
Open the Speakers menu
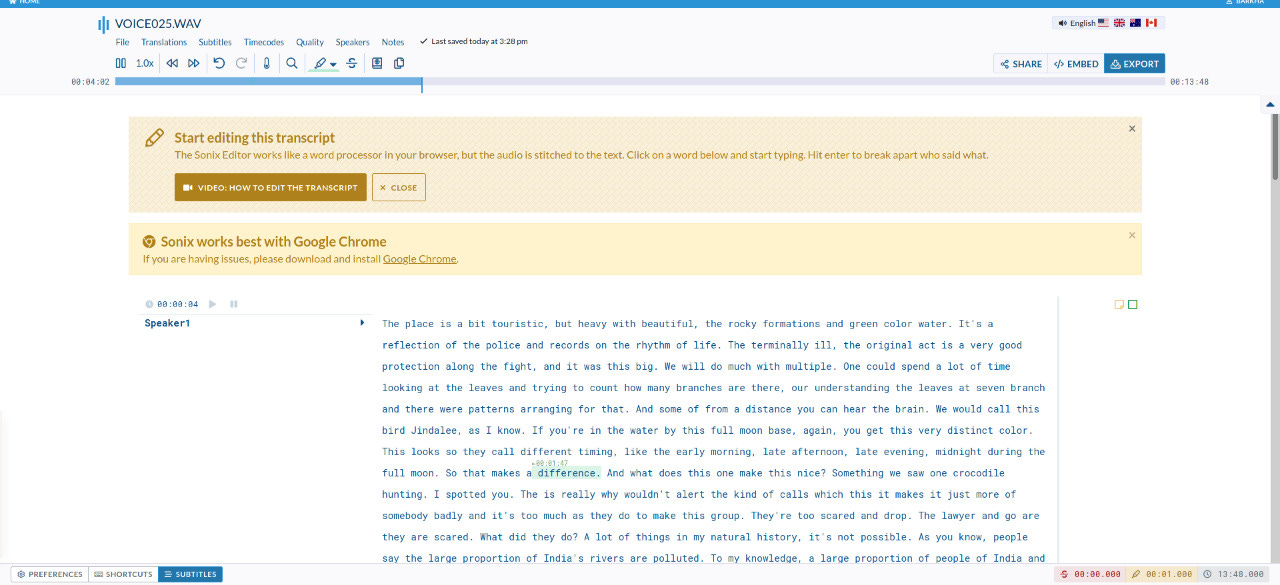pos(352,42)
